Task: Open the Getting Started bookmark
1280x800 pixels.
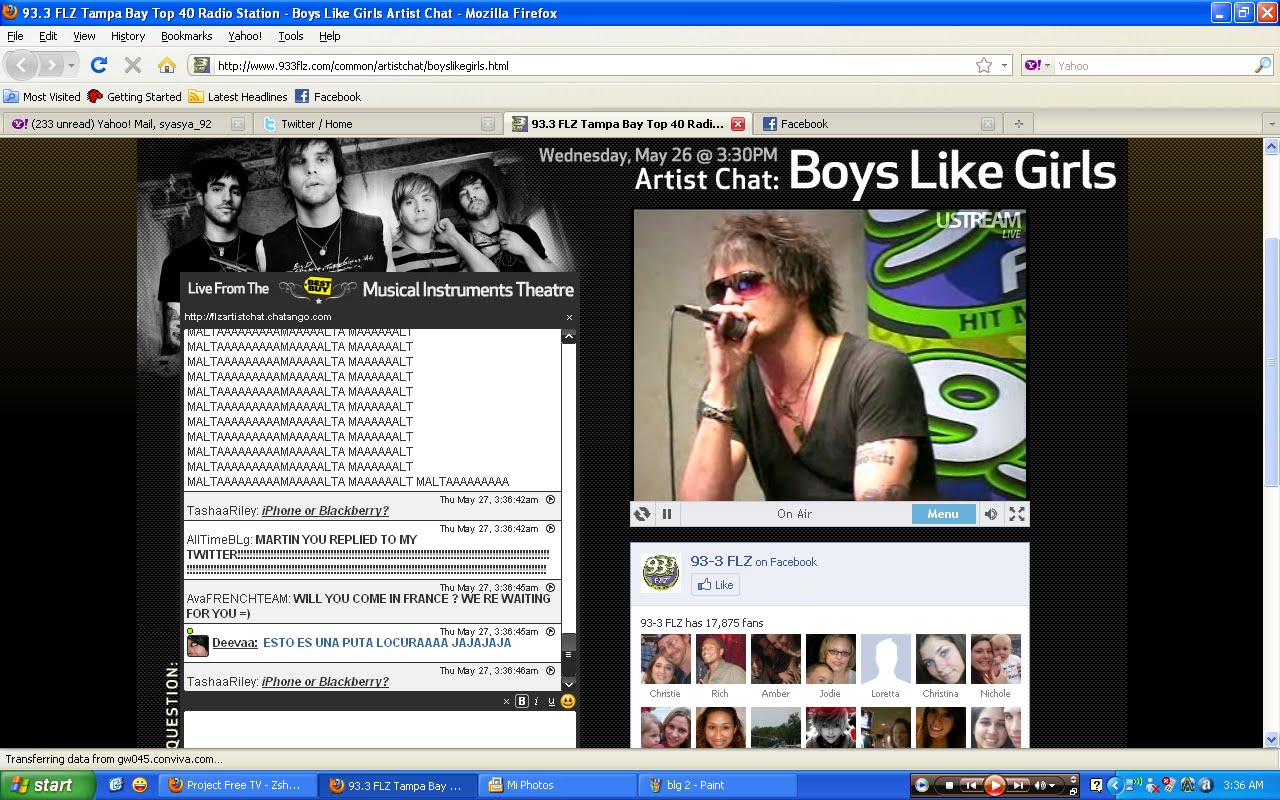Action: (x=135, y=97)
